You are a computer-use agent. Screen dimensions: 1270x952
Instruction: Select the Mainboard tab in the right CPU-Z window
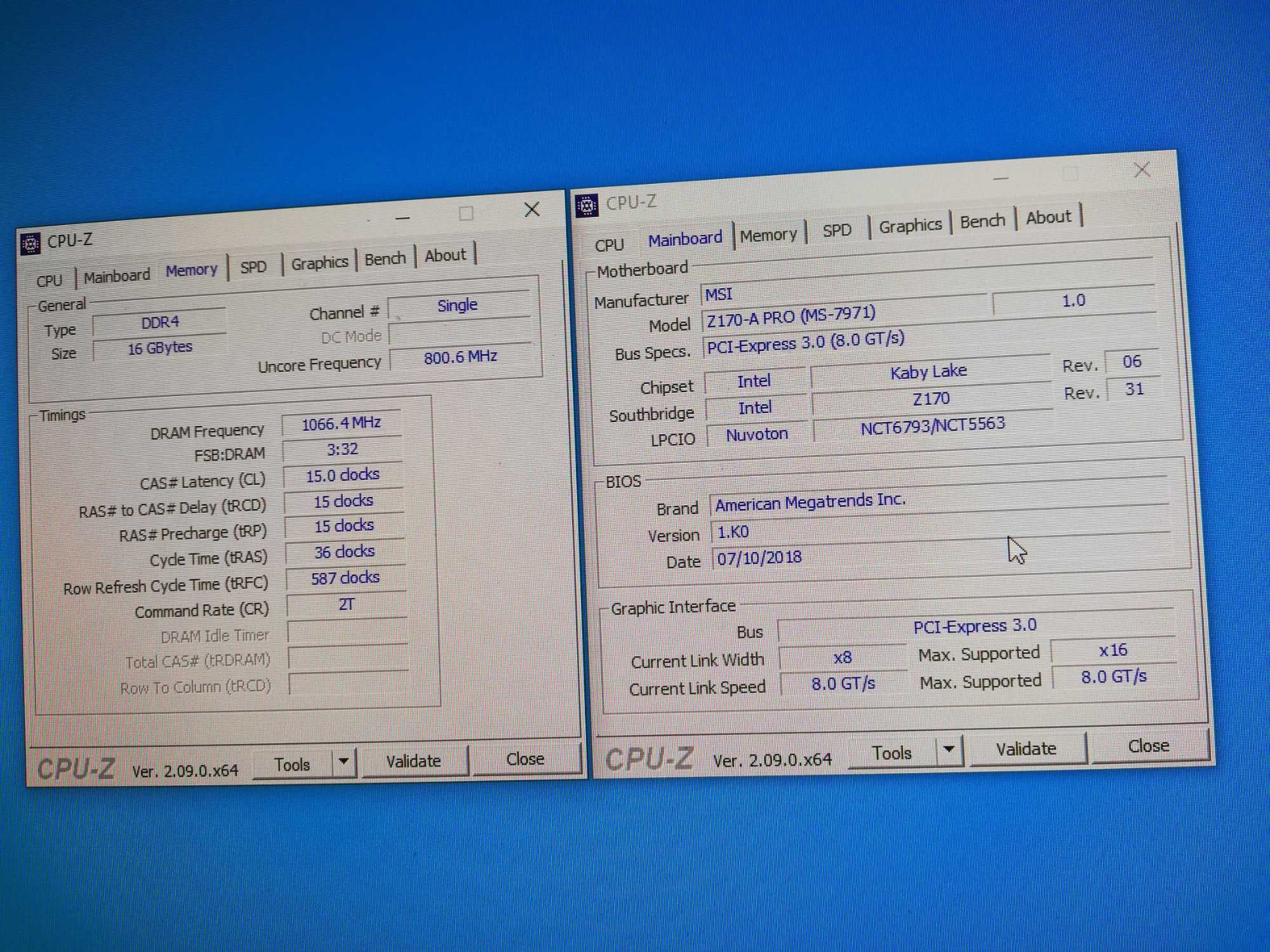(685, 239)
